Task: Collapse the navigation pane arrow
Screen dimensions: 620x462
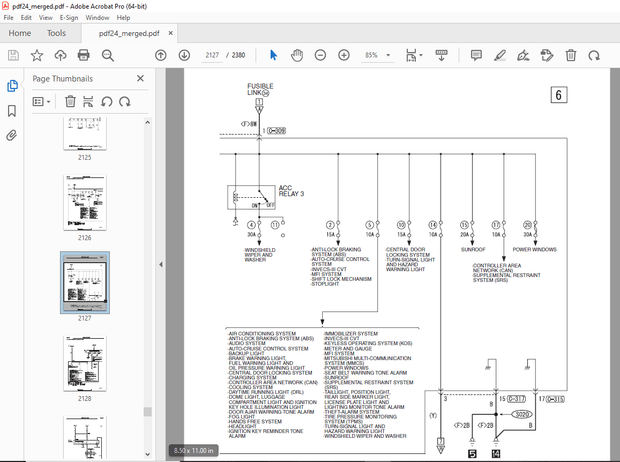Action: [x=161, y=264]
